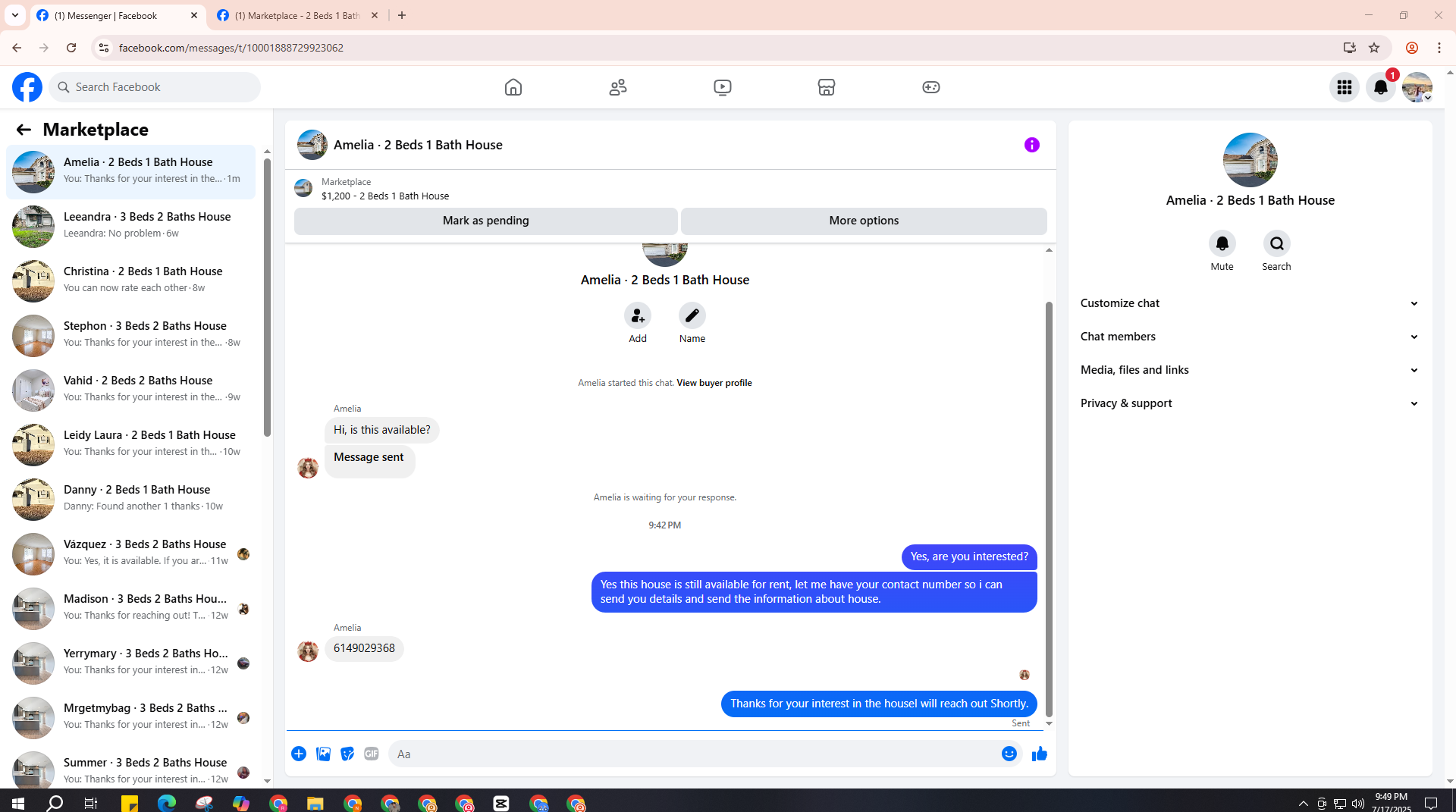Click the Facebook logo
This screenshot has height=812, width=1456.
27,87
